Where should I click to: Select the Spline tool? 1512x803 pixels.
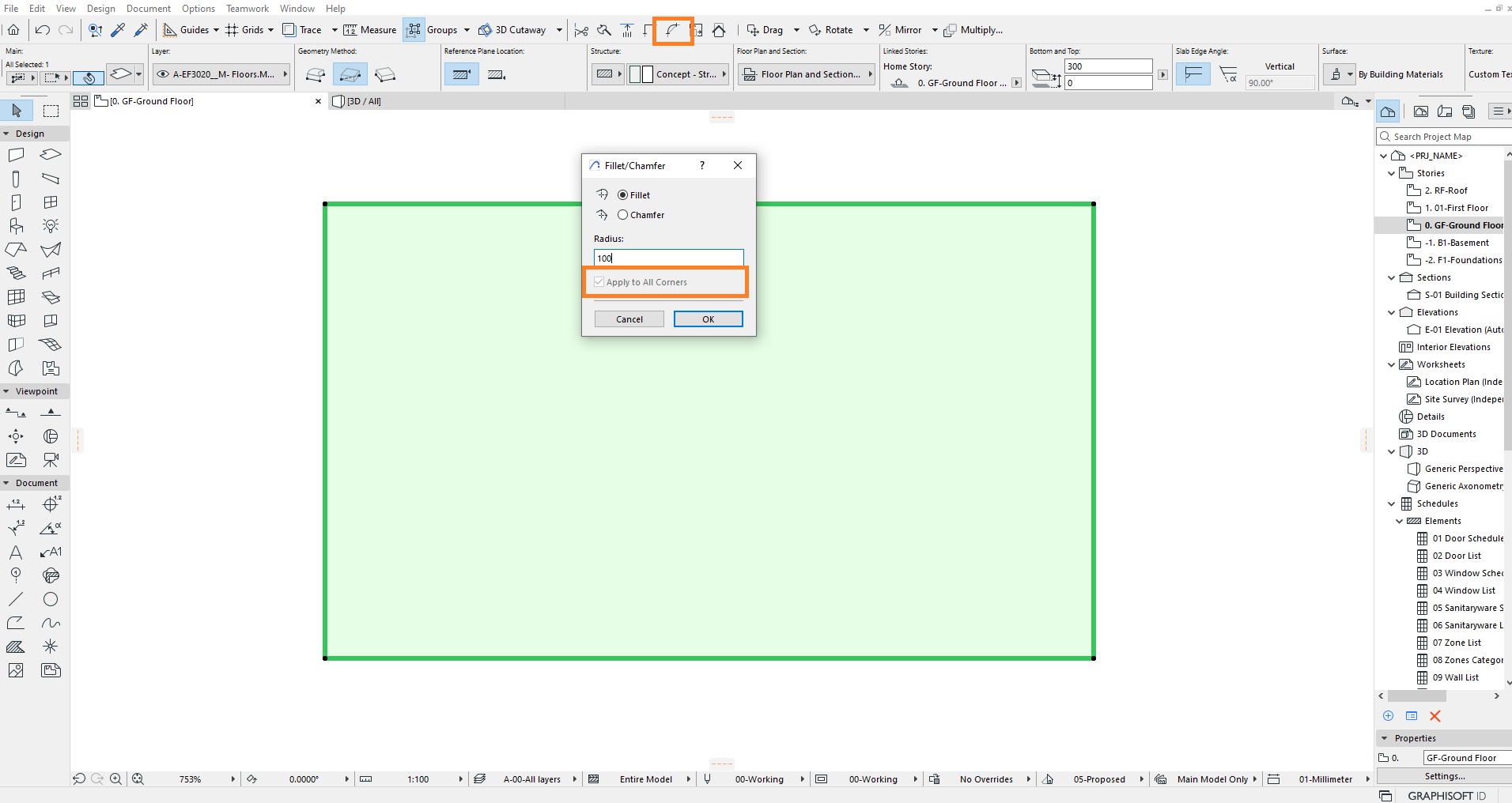coord(51,623)
